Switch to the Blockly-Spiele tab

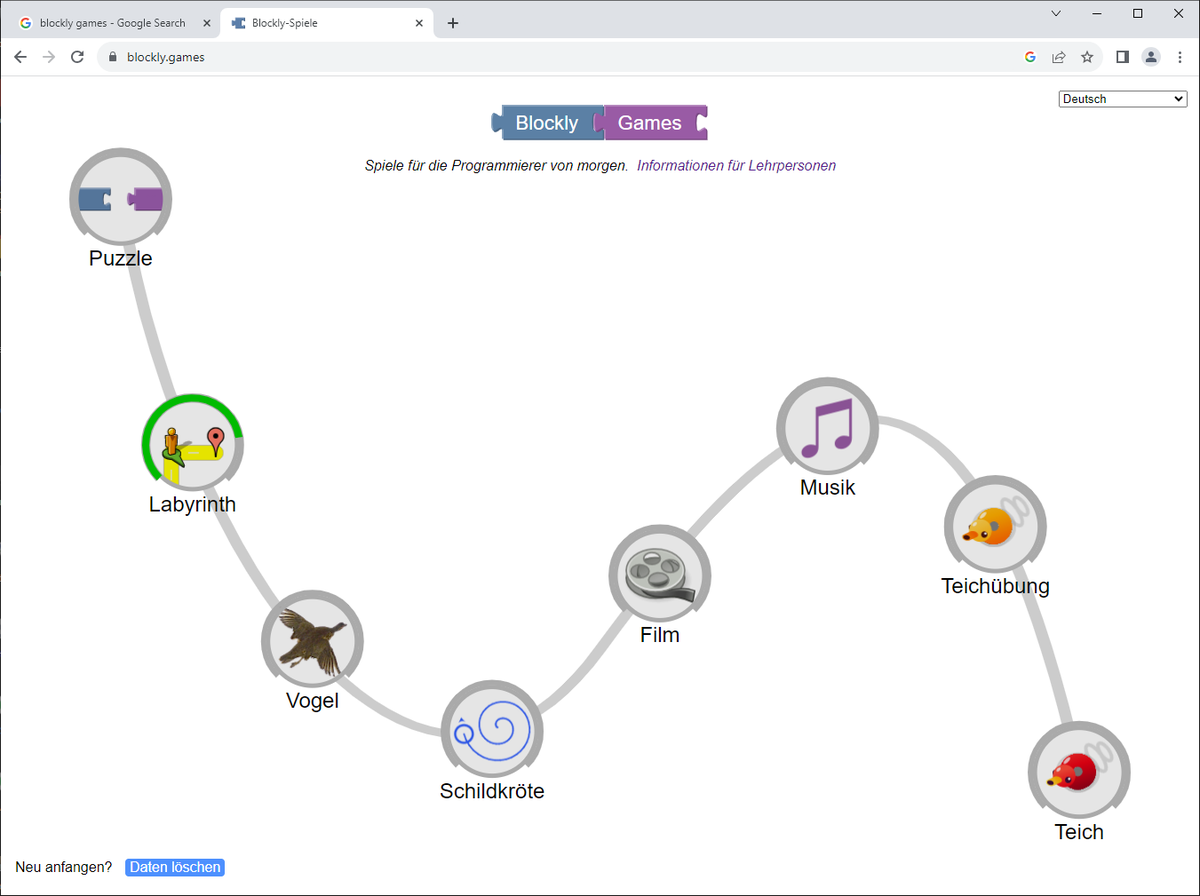coord(320,22)
